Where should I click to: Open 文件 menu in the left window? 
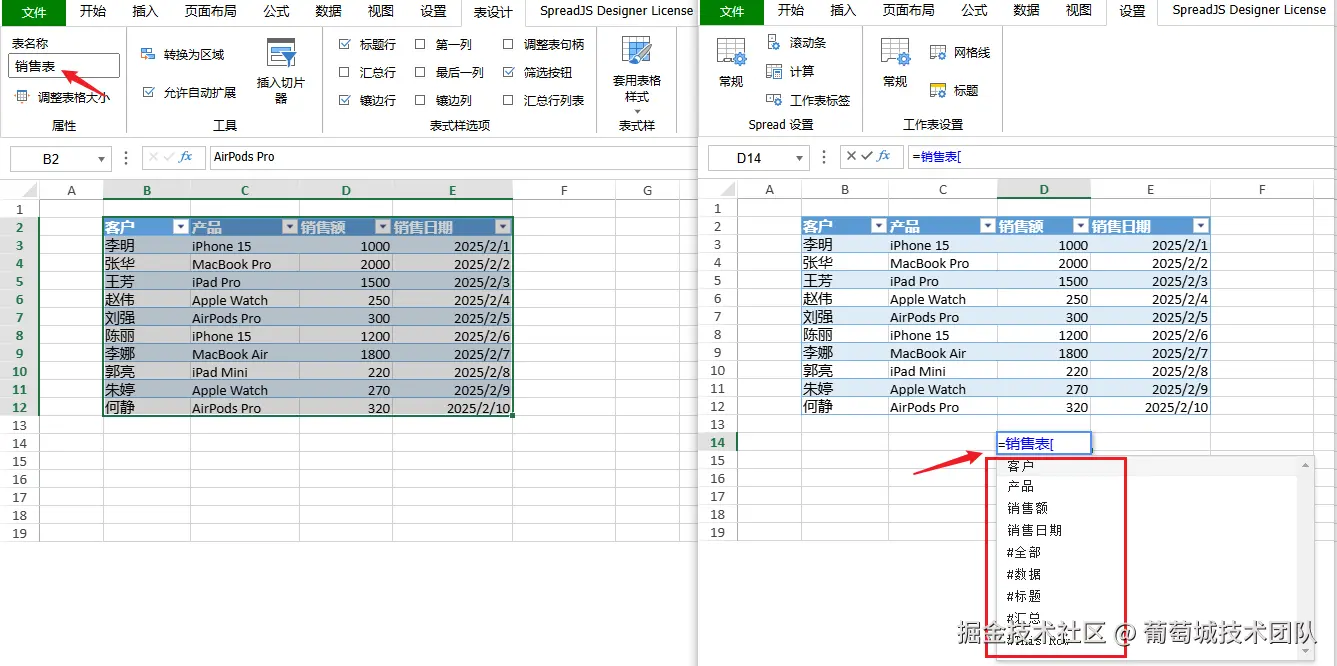(34, 12)
